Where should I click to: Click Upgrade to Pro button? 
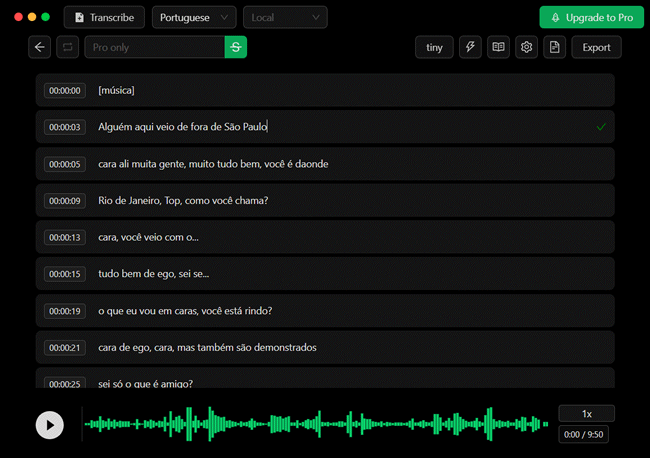click(x=592, y=17)
